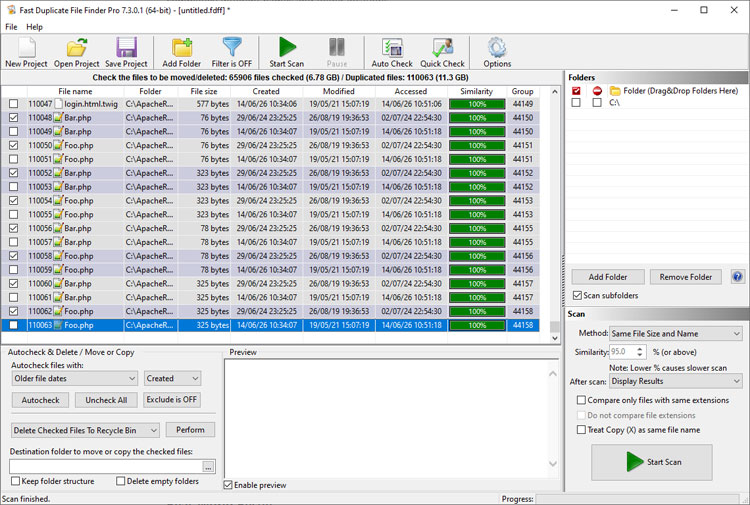This screenshot has width=750, height=505.
Task: Click the results list scroll down arrow
Action: point(555,338)
